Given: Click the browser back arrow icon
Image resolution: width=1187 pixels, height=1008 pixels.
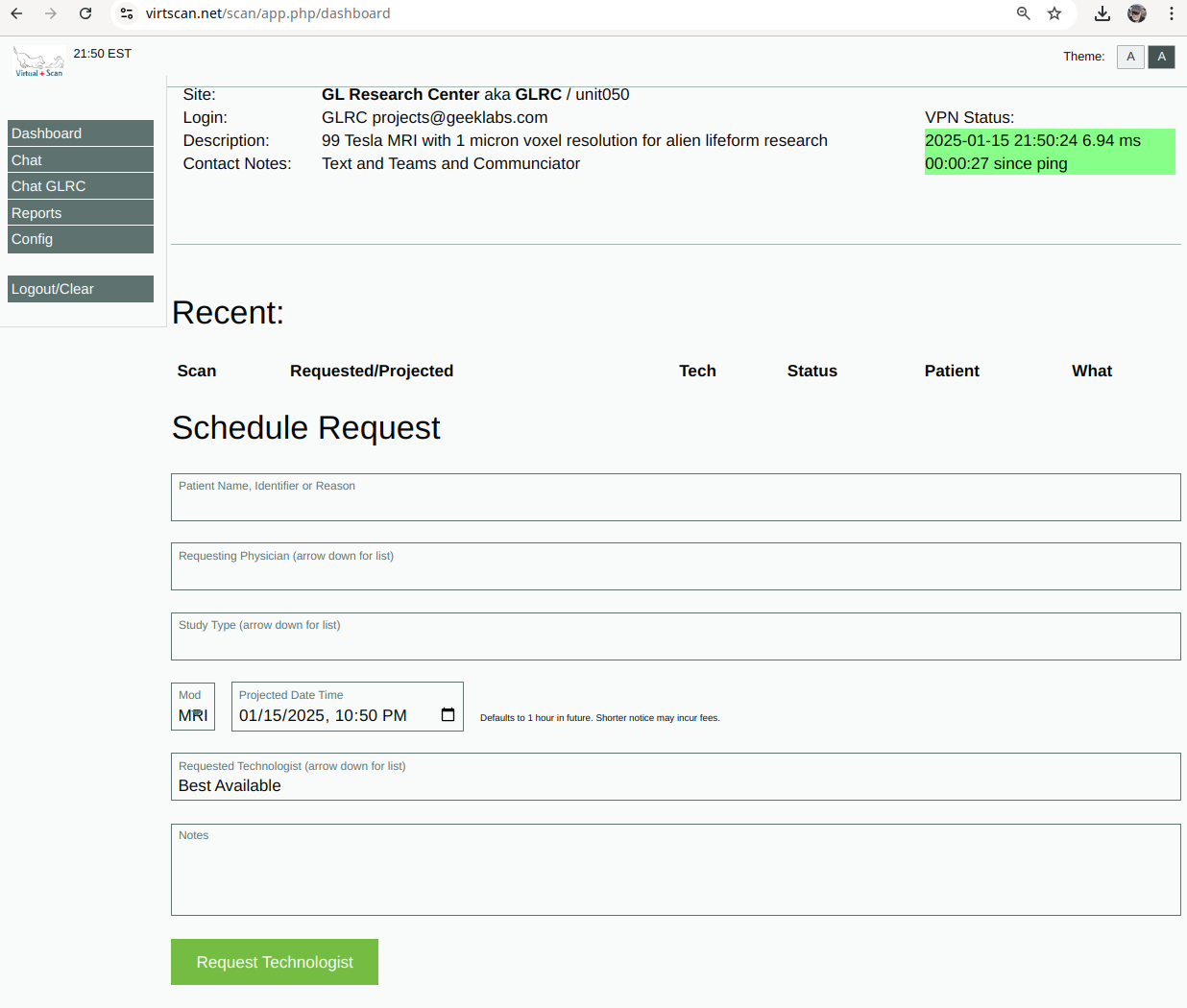Looking at the screenshot, I should [16, 13].
